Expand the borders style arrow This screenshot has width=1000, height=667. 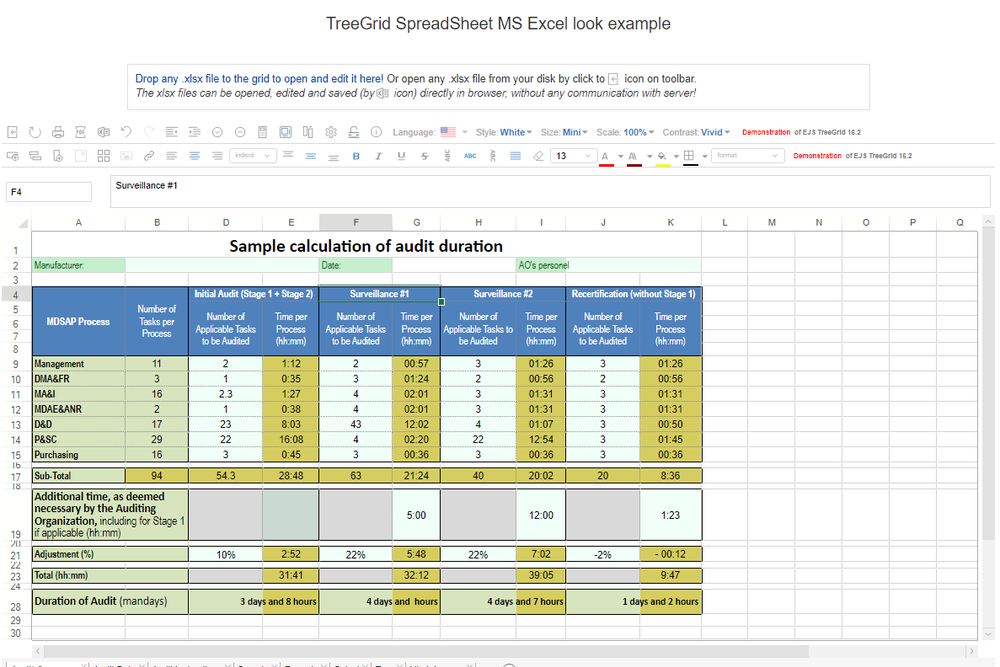705,156
